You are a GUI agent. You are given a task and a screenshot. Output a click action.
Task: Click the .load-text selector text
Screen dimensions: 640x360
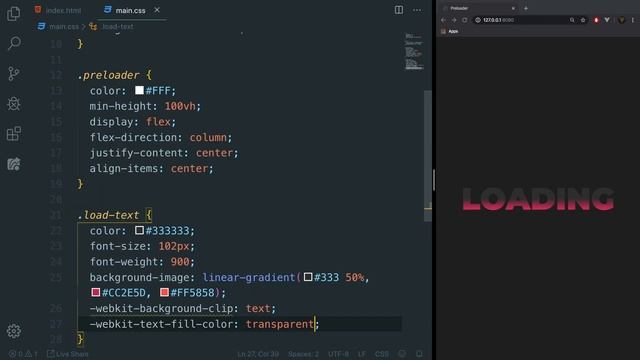click(x=109, y=215)
